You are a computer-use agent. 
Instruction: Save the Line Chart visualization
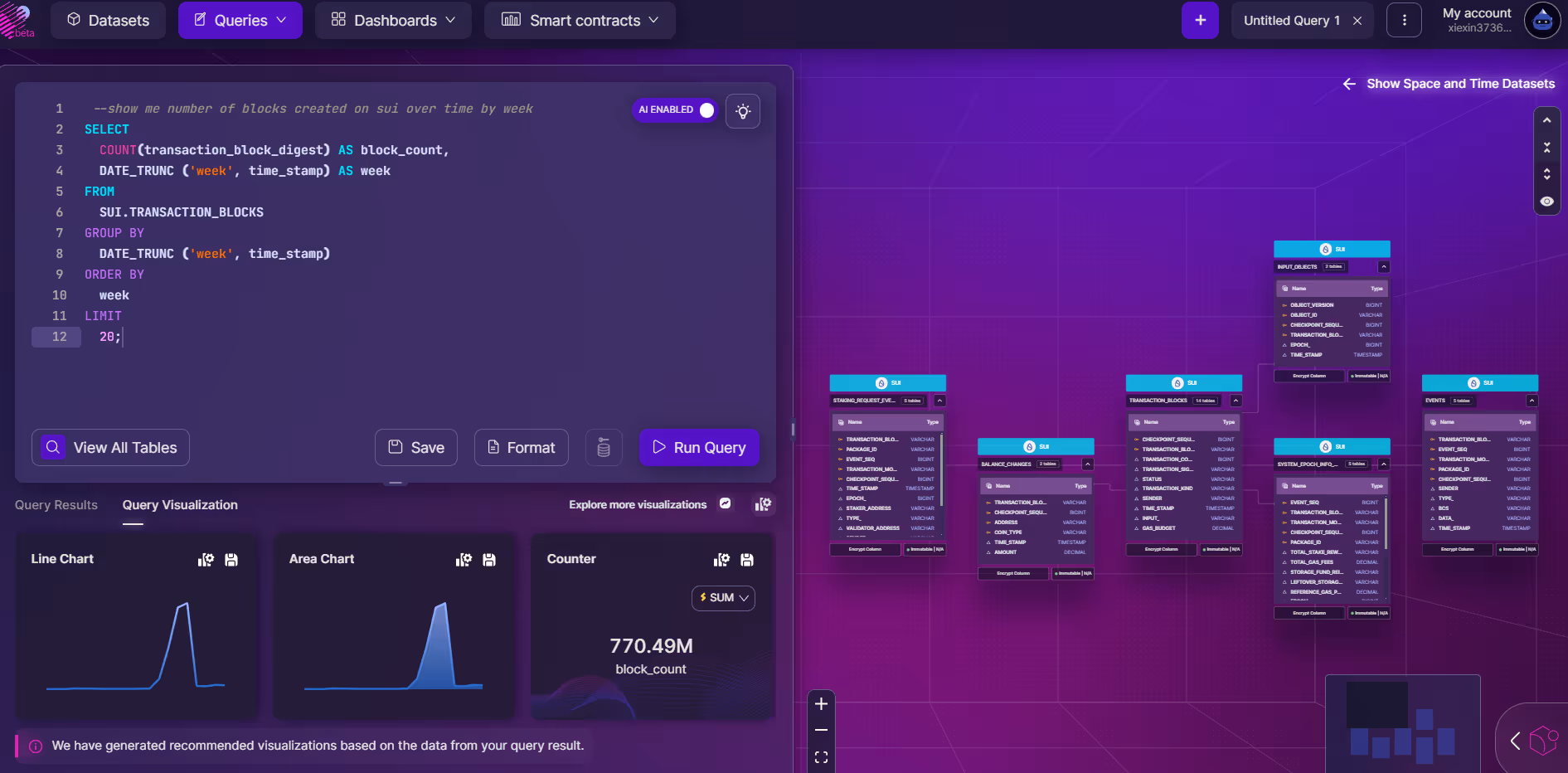(x=231, y=560)
